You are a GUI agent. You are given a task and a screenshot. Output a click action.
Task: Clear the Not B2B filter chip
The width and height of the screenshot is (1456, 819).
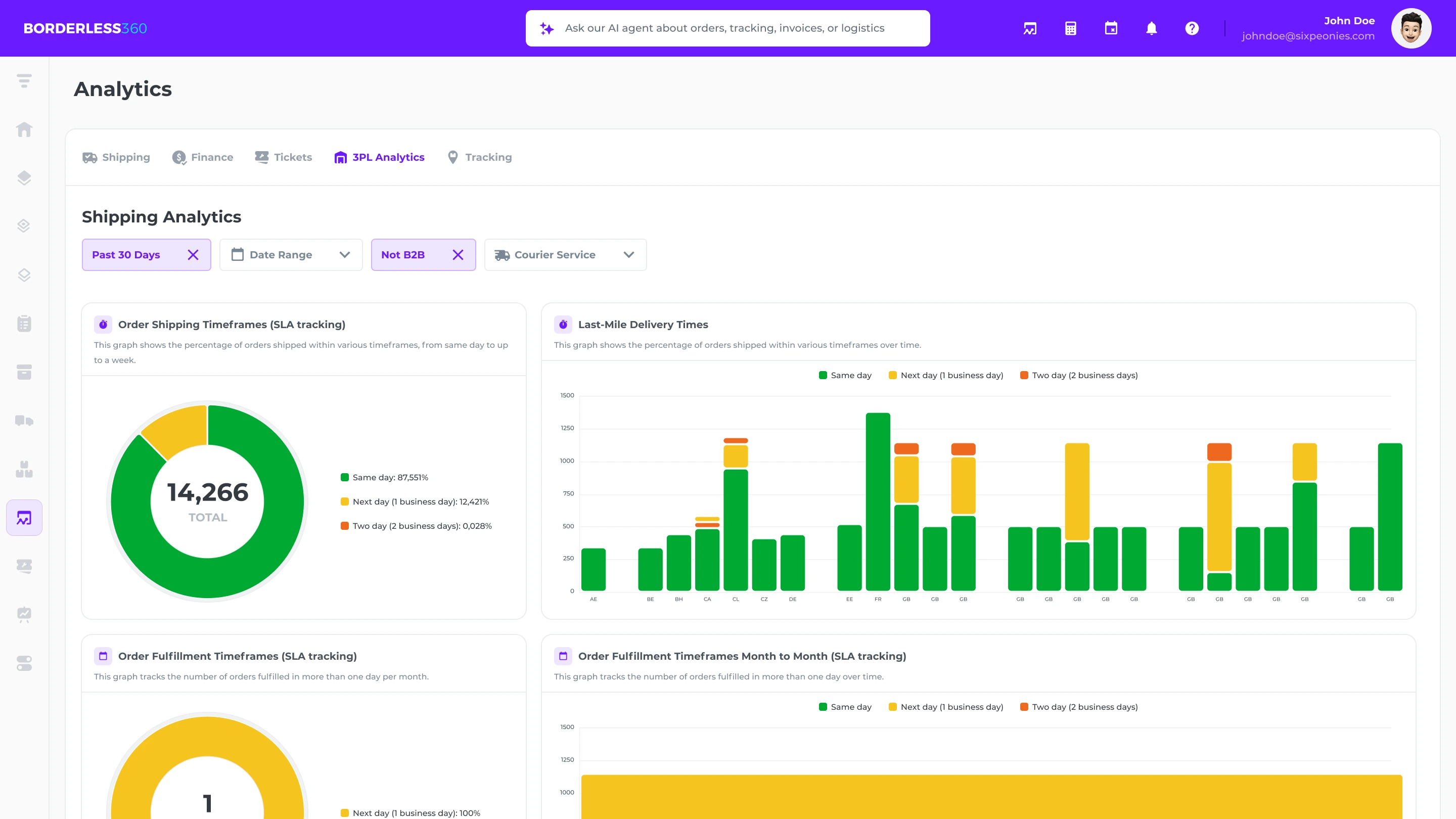pos(458,255)
